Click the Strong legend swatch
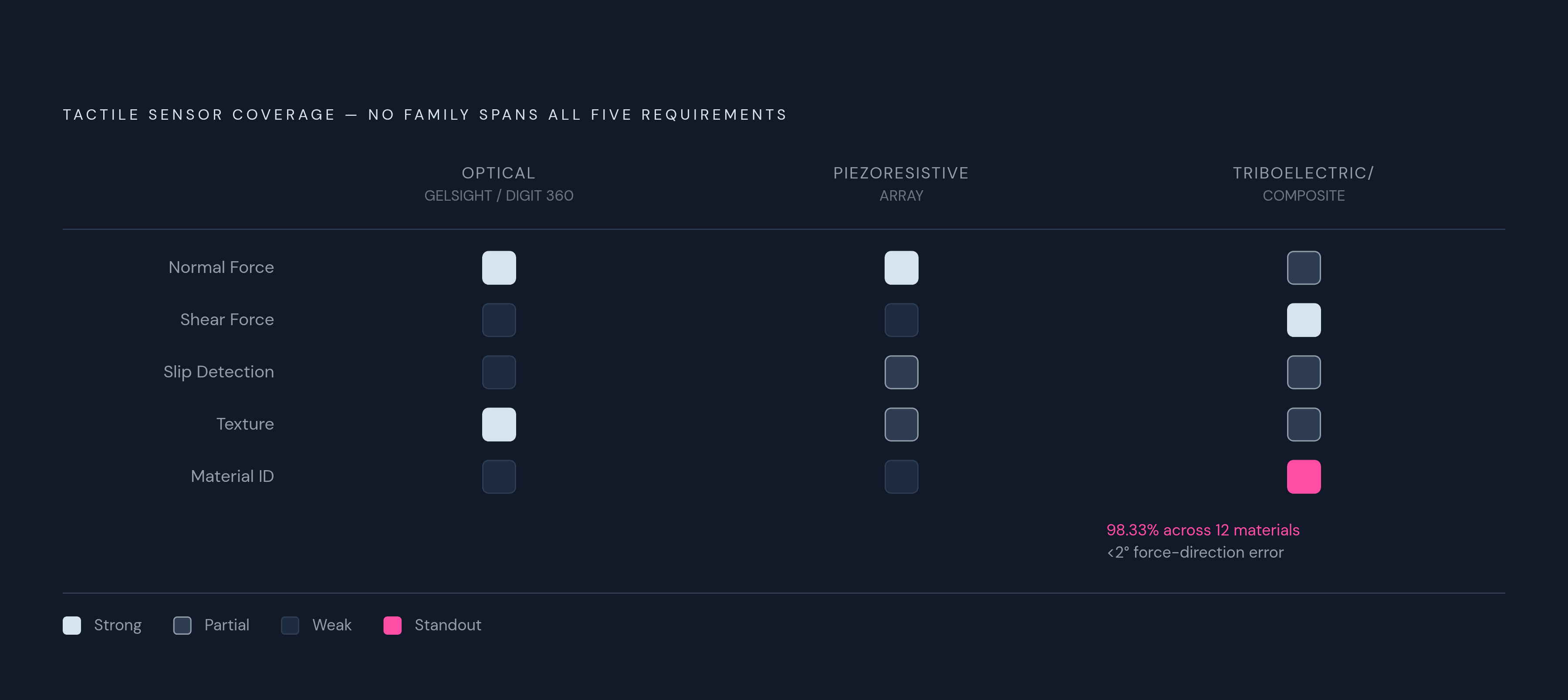Screen dimensions: 1568x700 pos(72,625)
